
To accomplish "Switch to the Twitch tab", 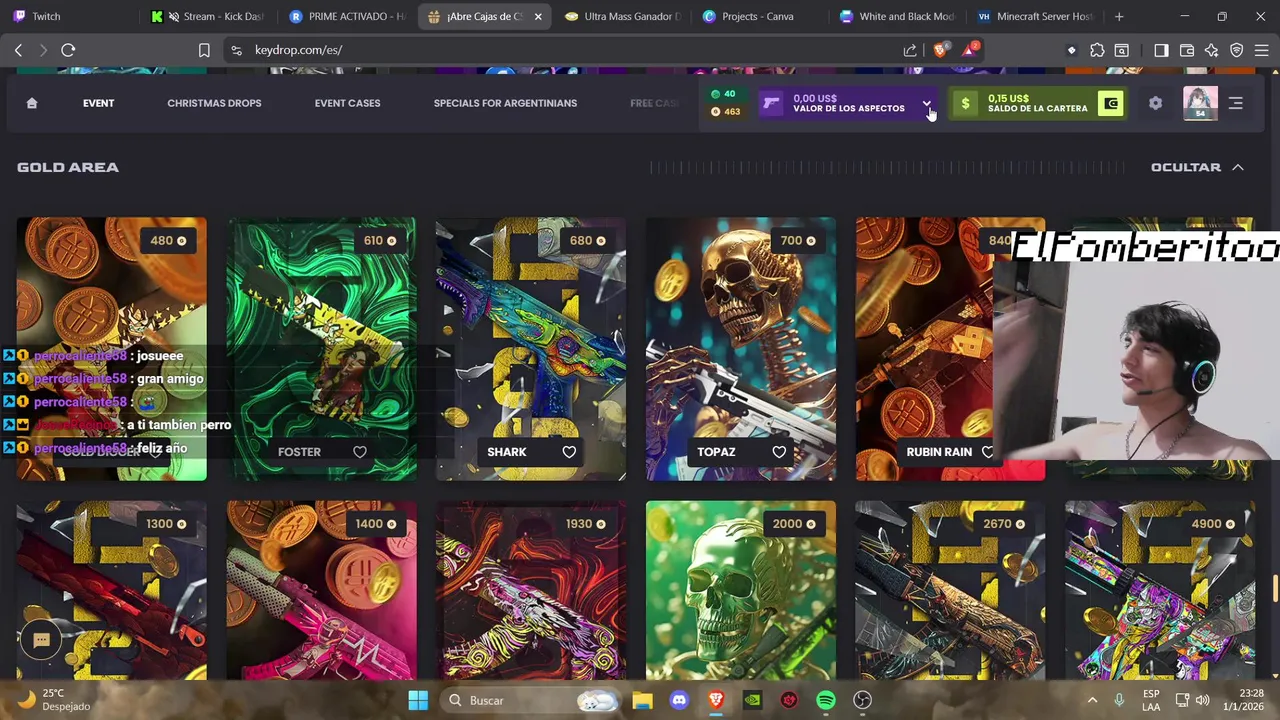I will tap(69, 16).
